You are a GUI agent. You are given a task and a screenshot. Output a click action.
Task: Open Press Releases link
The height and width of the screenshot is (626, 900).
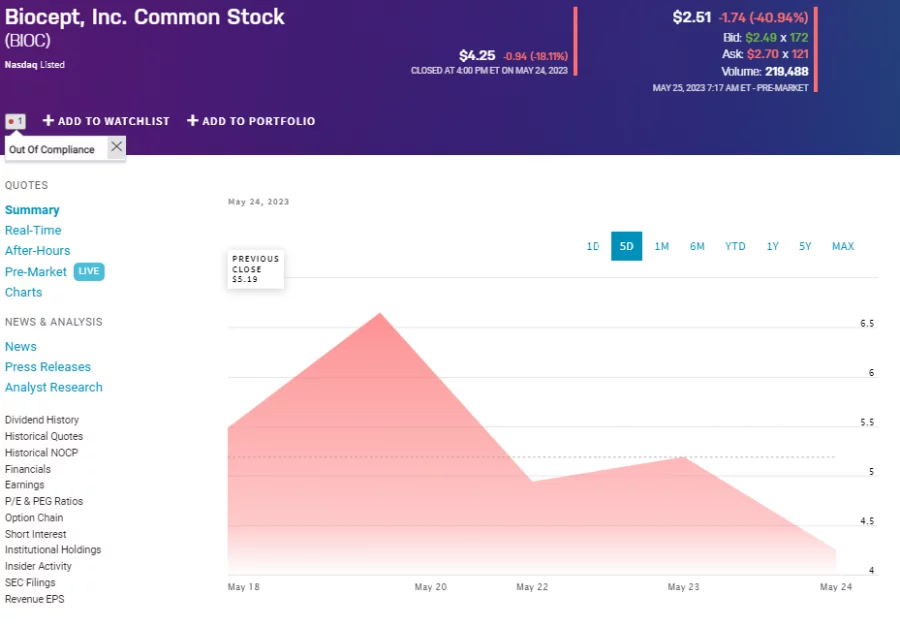[x=48, y=366]
